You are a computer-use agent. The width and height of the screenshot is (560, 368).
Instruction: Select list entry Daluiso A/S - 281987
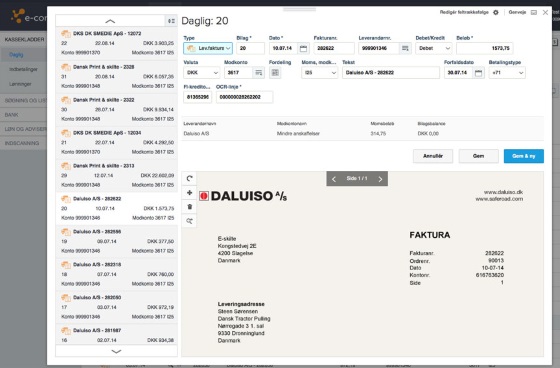point(116,335)
